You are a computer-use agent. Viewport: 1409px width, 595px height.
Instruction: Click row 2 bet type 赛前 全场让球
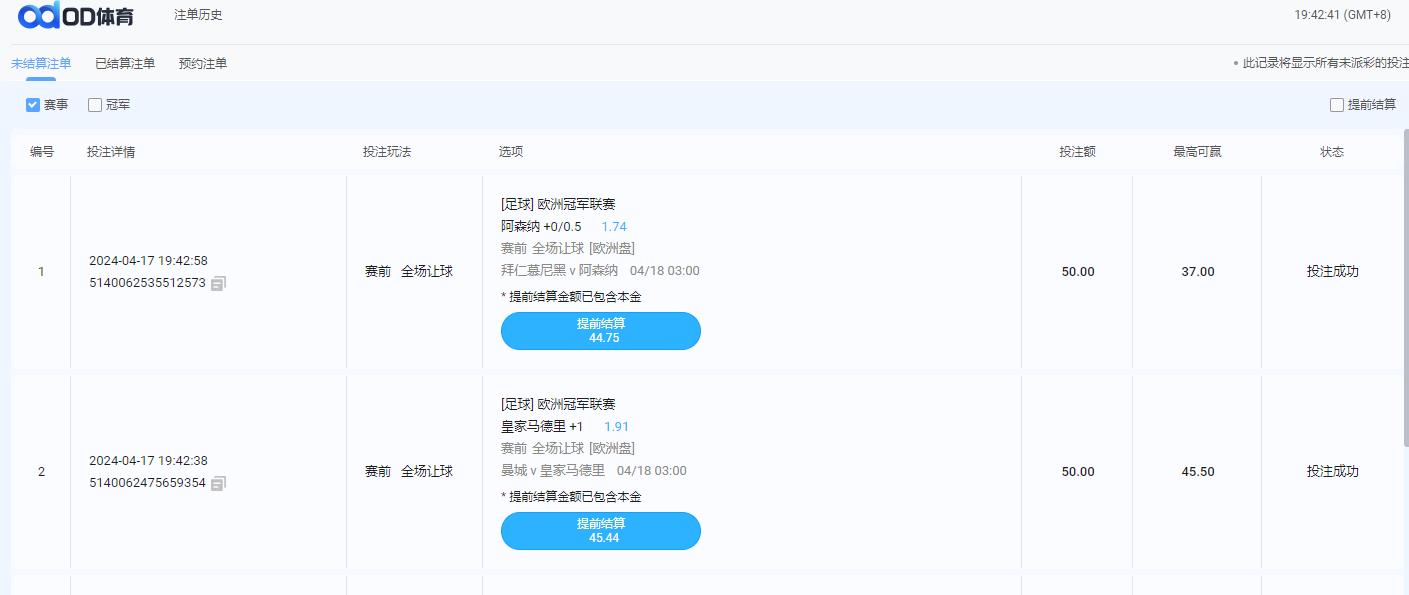409,471
